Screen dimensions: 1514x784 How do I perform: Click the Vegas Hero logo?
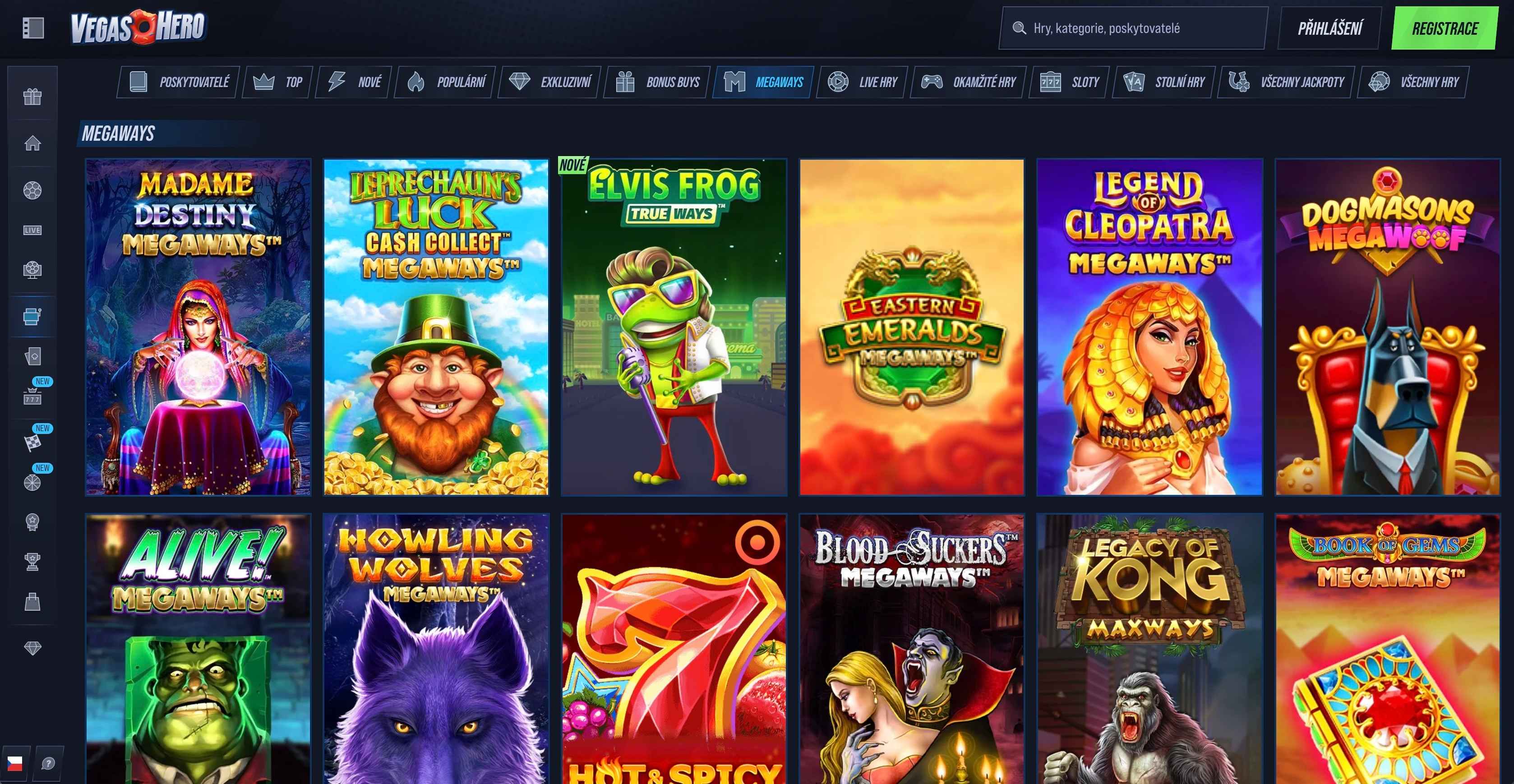click(138, 27)
